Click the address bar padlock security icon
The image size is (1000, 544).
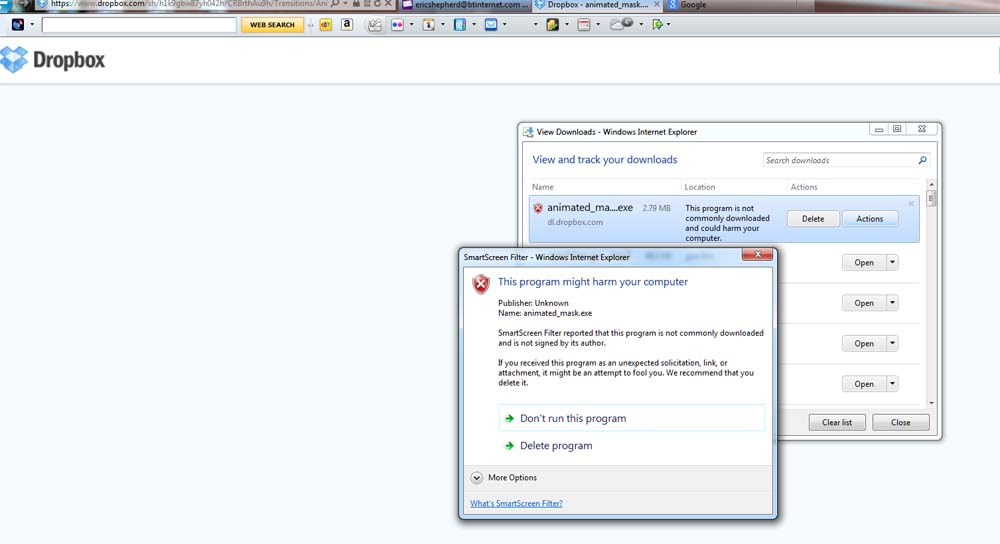[356, 4]
